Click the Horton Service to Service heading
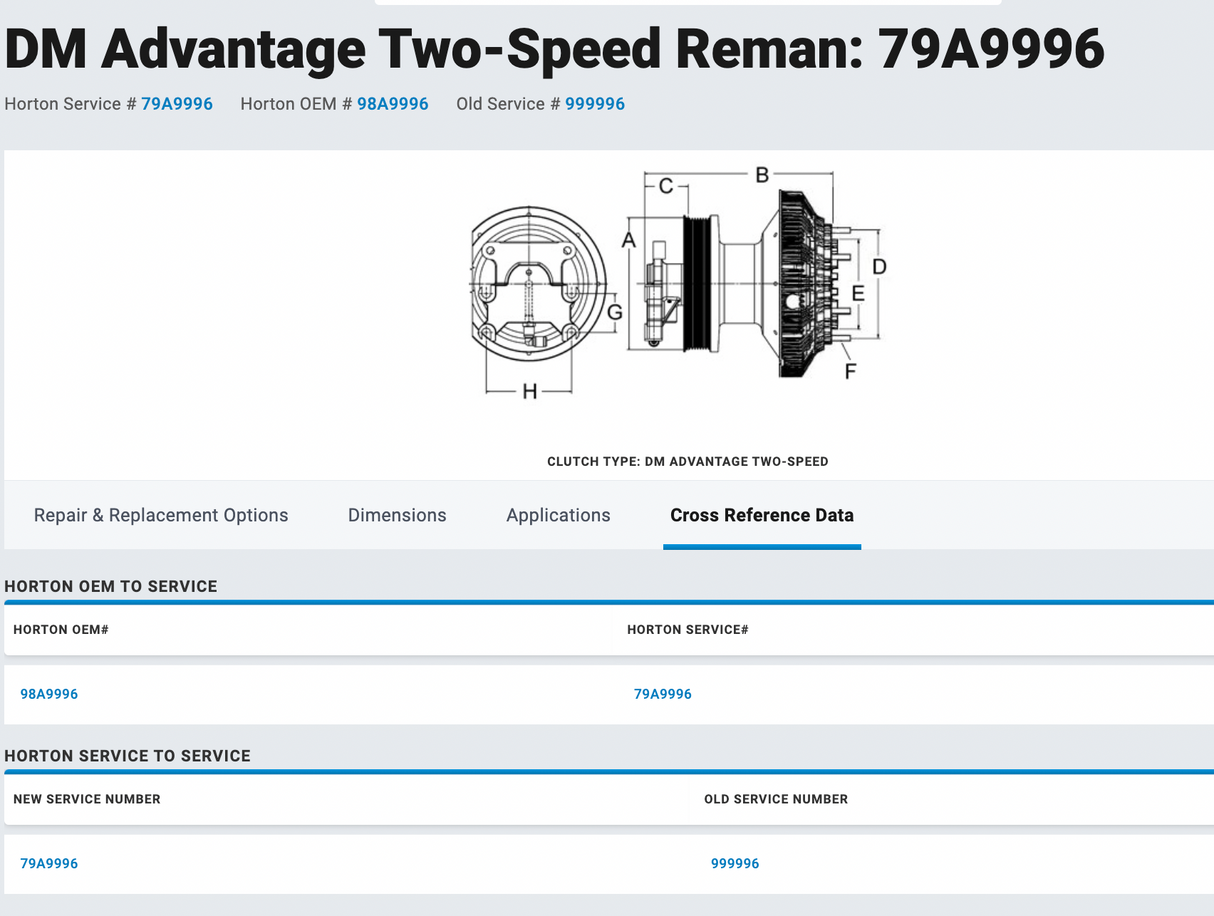The width and height of the screenshot is (1214, 916). point(127,756)
